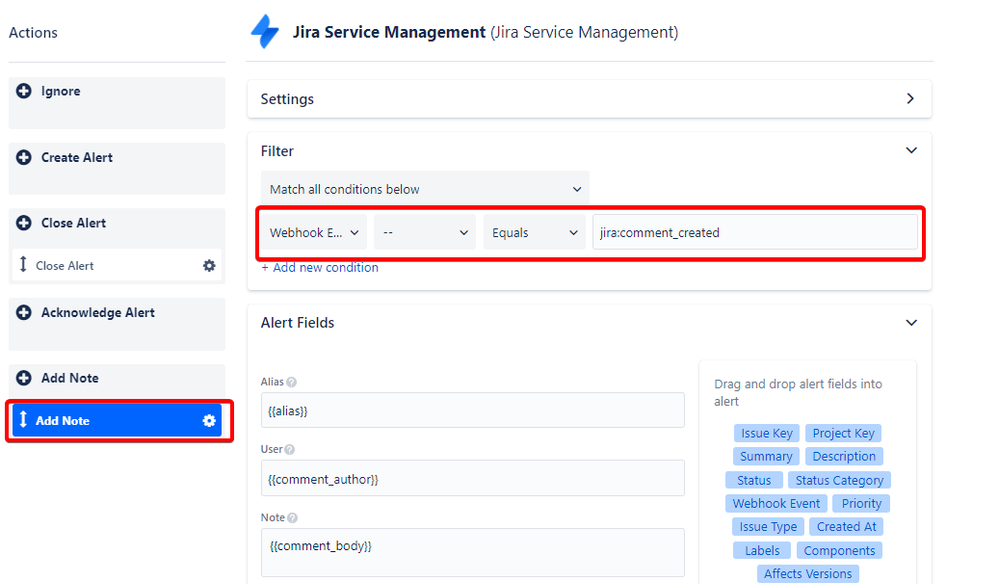Click the Status Category field tag

839,480
